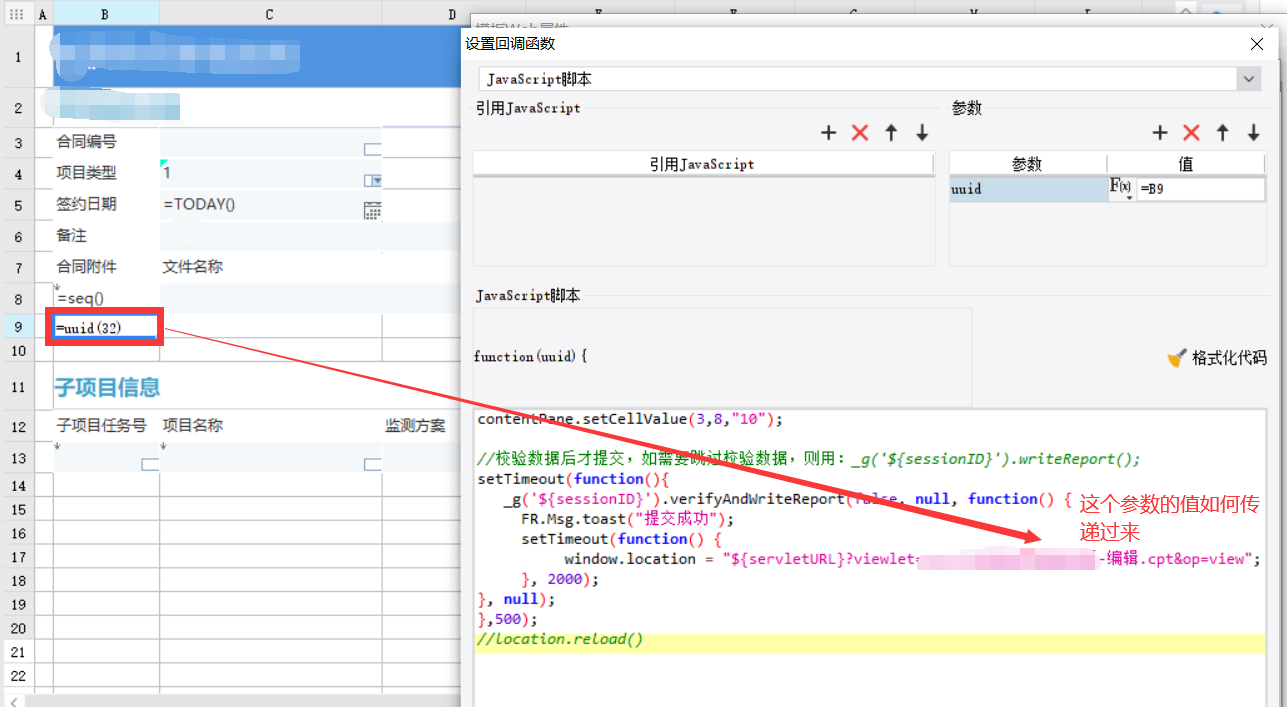
Task: Select the =uuid(32) cell
Action: 106,328
